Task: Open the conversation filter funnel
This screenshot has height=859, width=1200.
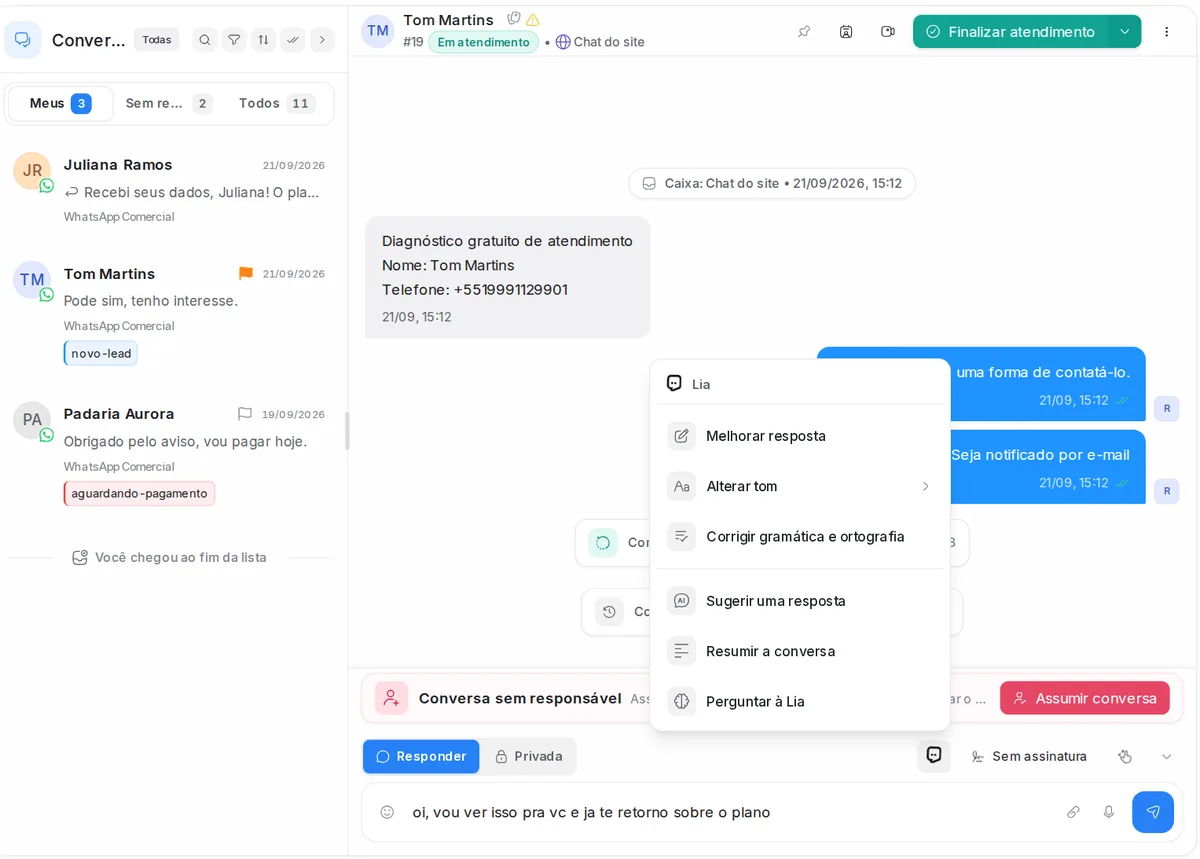Action: pos(234,40)
